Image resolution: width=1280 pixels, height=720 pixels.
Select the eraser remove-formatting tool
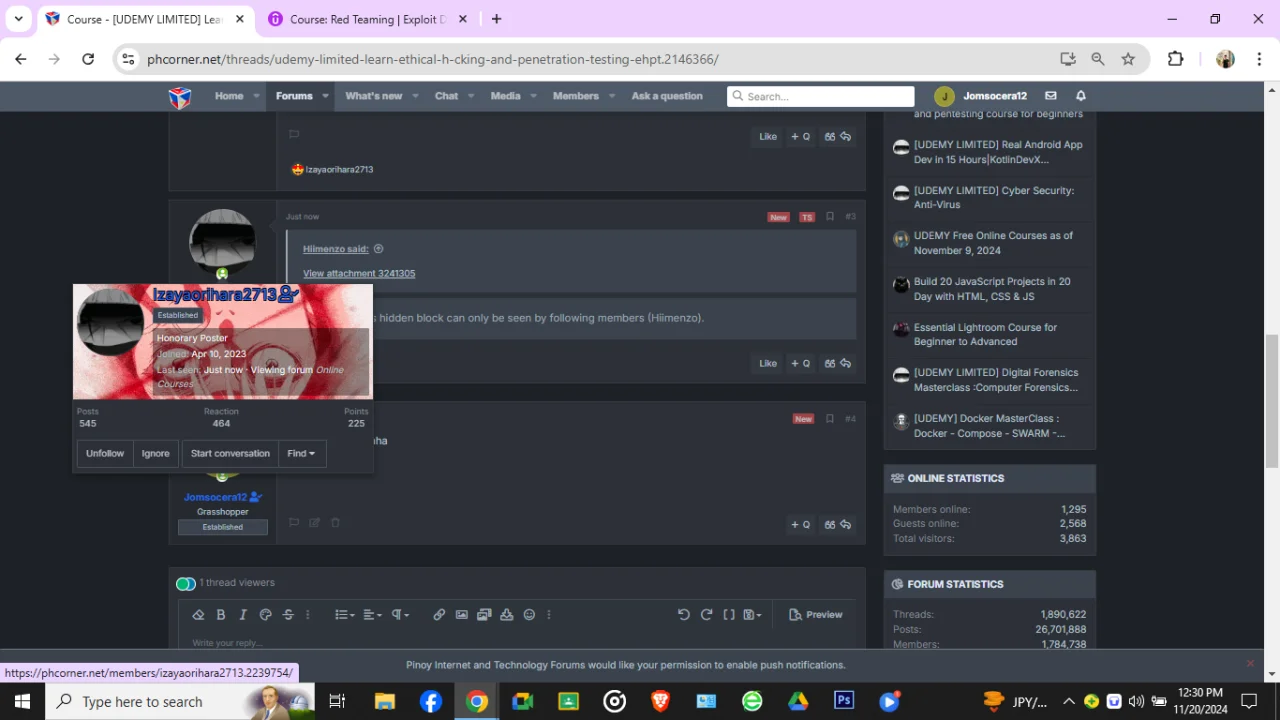pyautogui.click(x=198, y=615)
